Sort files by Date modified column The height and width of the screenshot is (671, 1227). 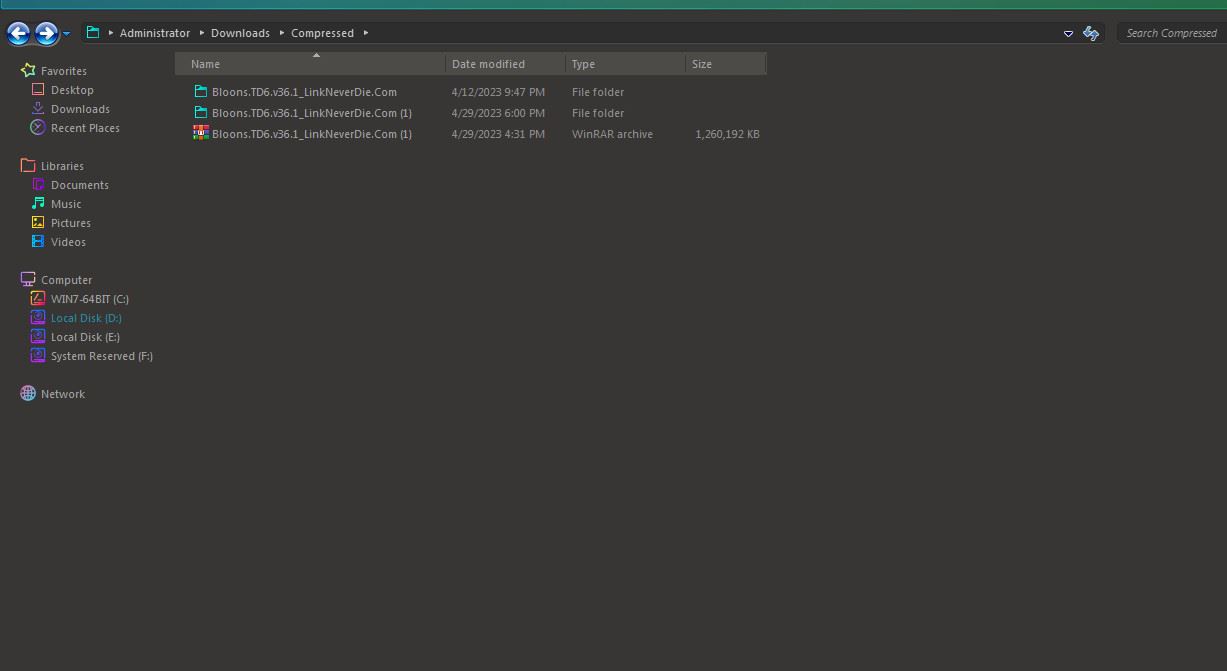point(505,64)
